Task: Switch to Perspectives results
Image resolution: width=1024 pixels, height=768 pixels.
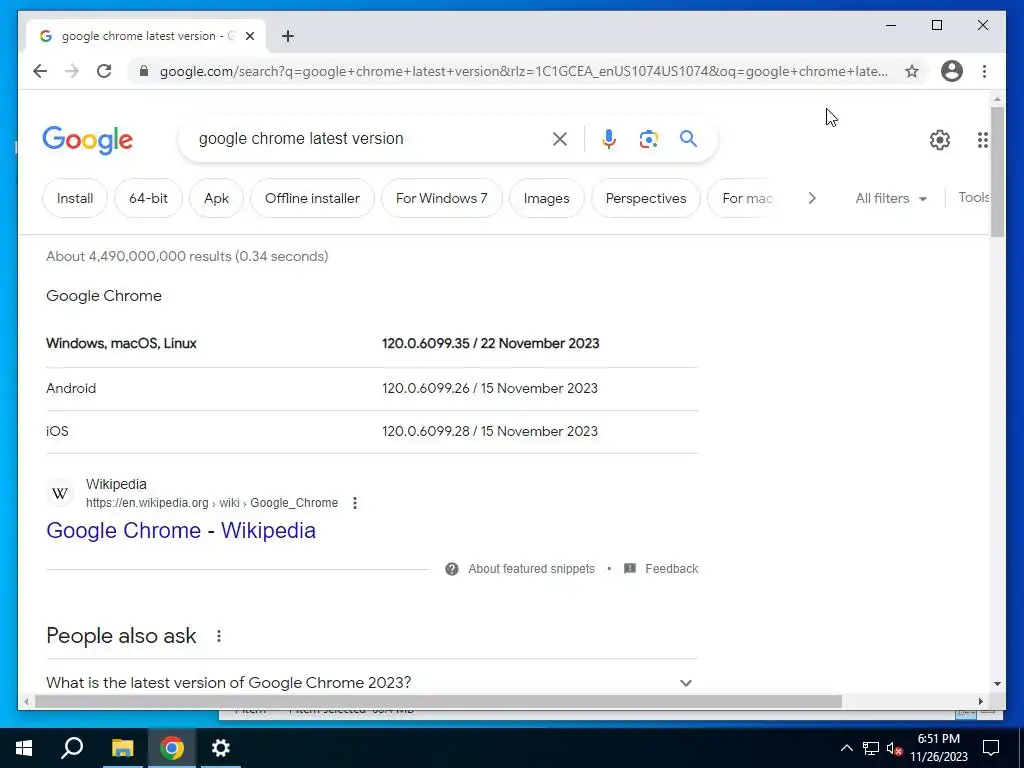Action: click(x=646, y=198)
